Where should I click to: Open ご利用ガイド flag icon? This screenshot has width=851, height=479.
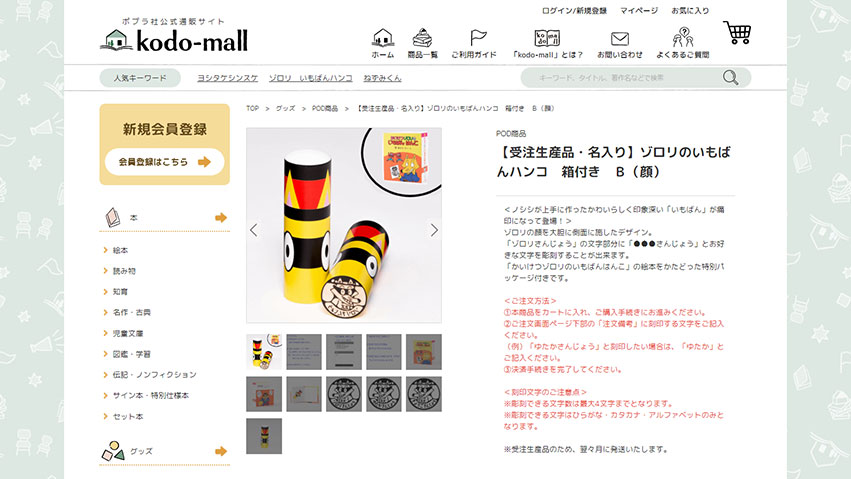tap(478, 38)
